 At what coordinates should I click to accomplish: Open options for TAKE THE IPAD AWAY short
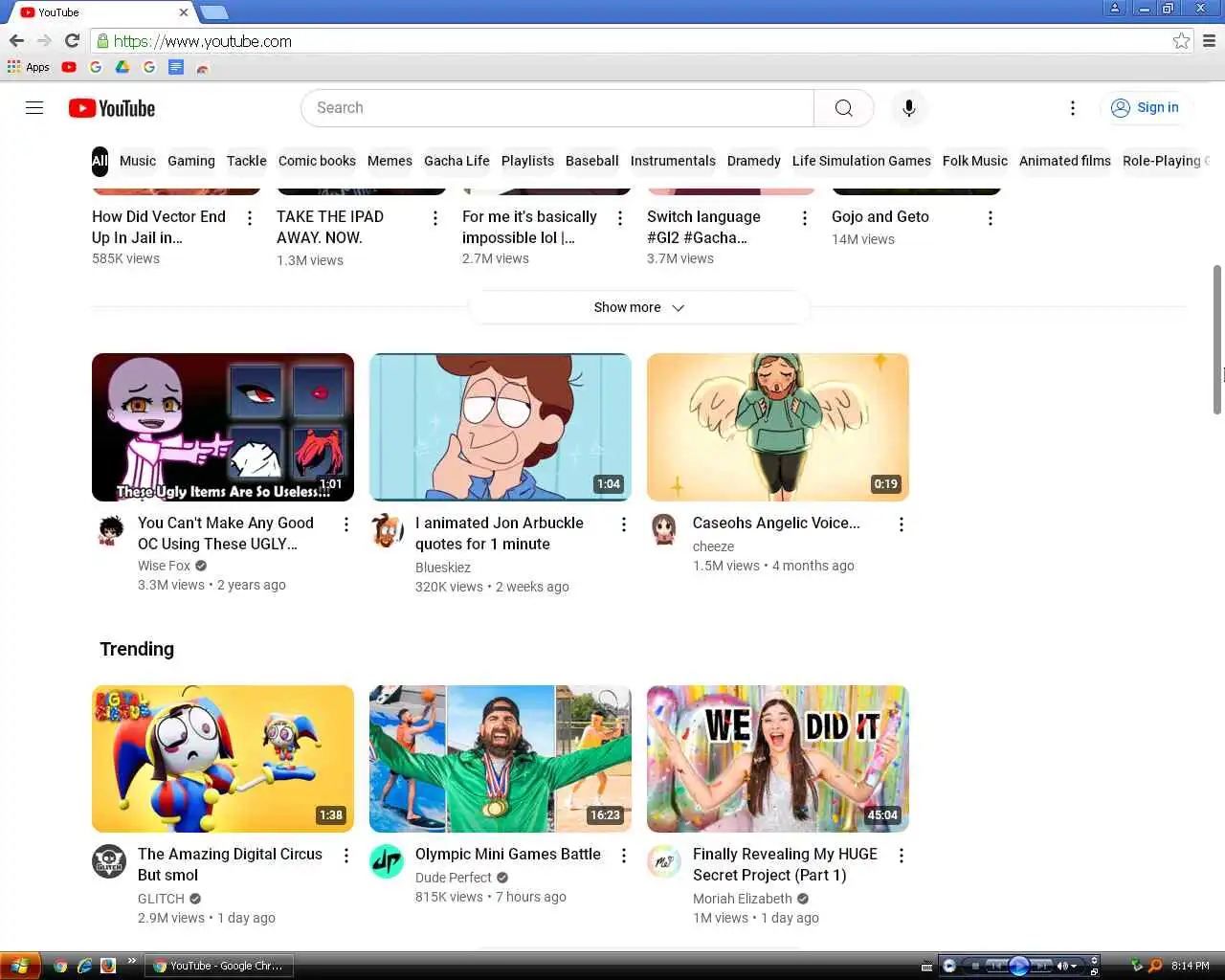pos(435,218)
